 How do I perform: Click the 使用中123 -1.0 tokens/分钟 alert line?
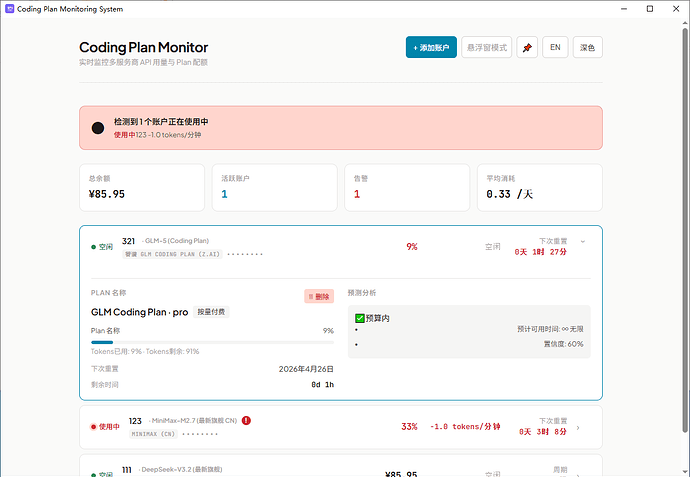[x=158, y=135]
